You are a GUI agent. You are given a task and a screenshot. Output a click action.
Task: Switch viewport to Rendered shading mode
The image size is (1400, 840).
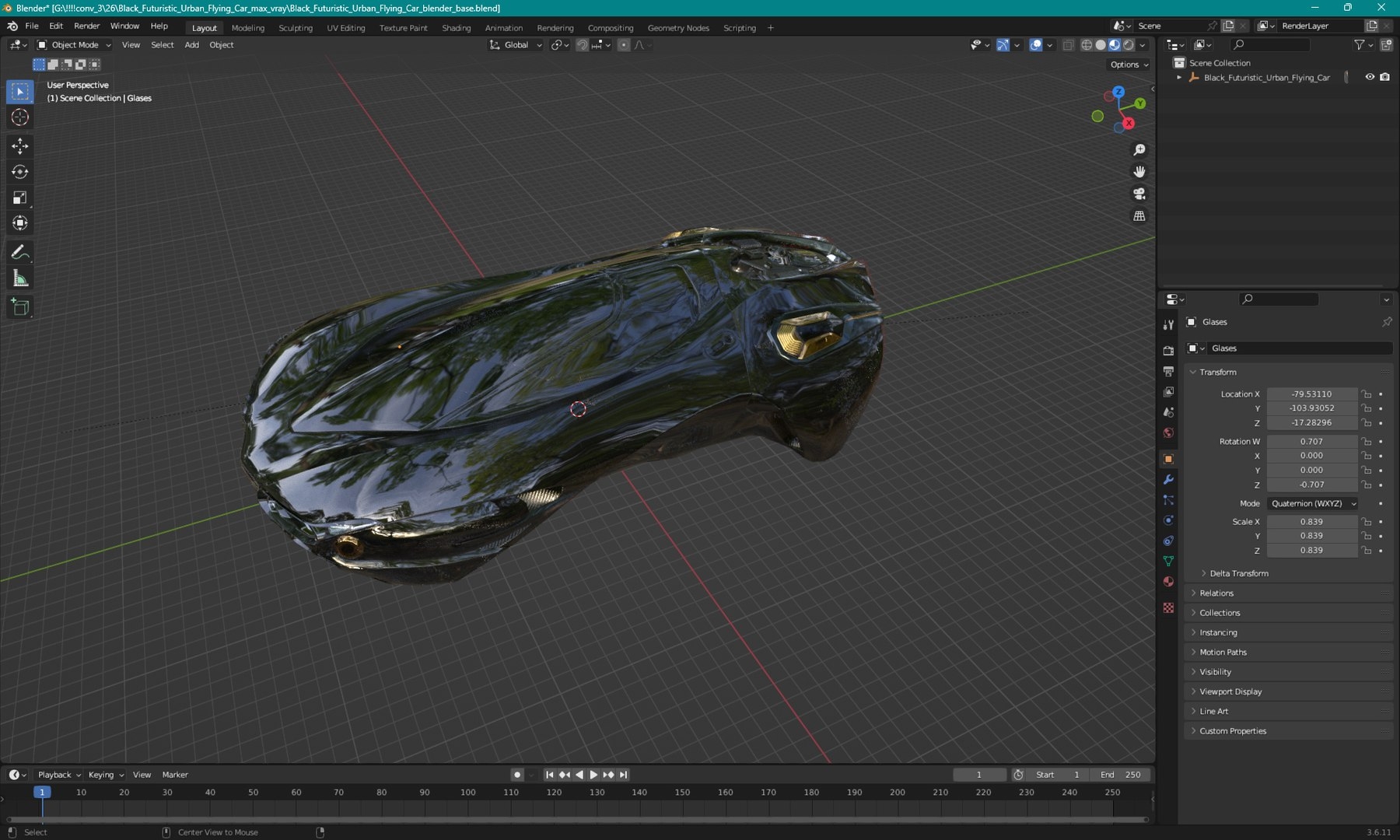1126,44
